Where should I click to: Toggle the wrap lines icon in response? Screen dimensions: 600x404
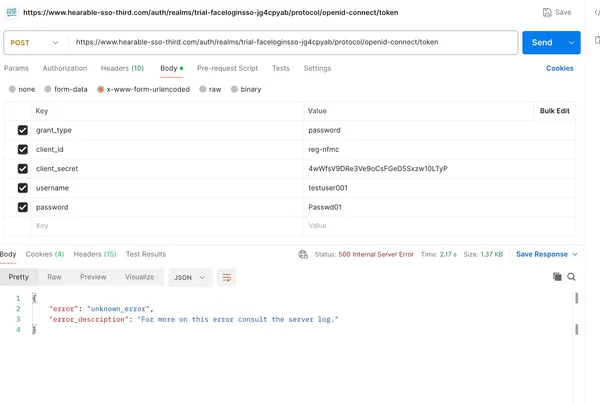click(x=227, y=277)
